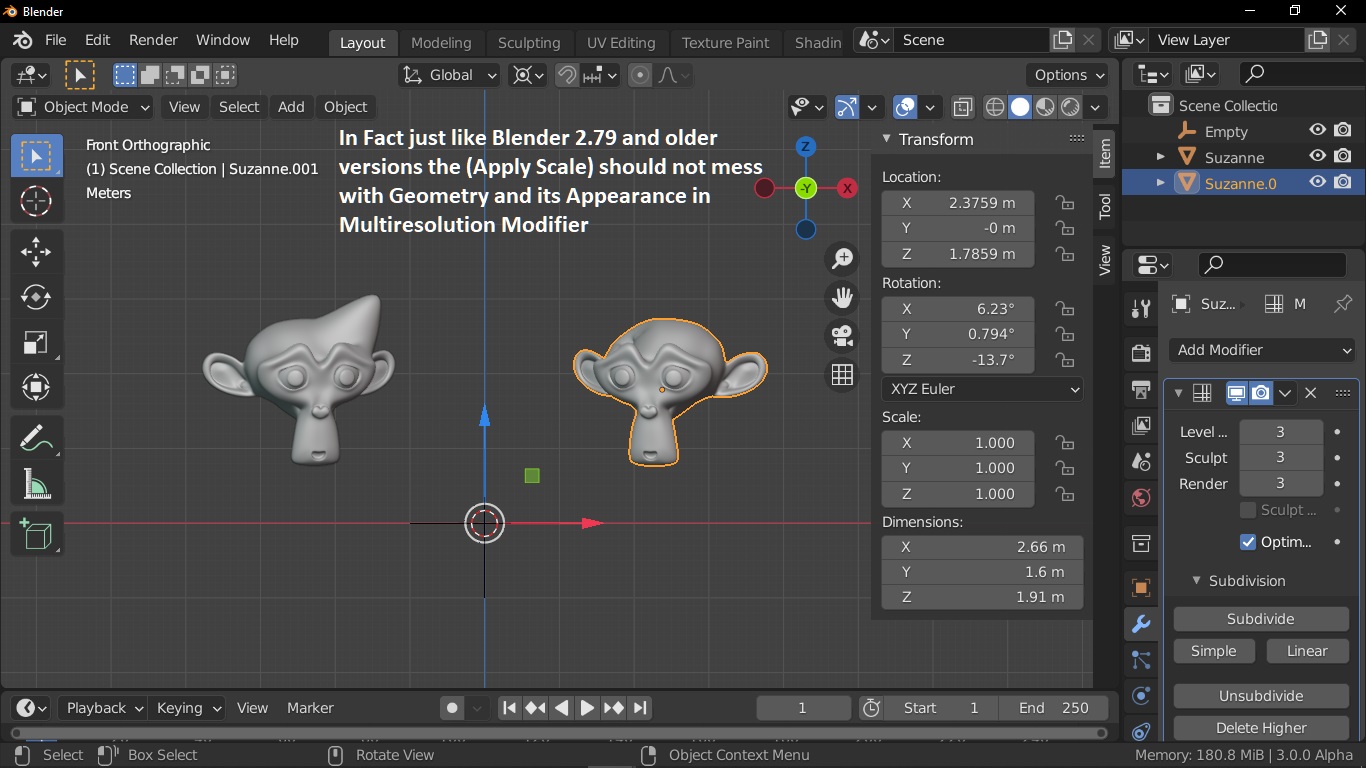The height and width of the screenshot is (768, 1366).
Task: Select the Cursor tool in toolbar
Action: (x=36, y=201)
